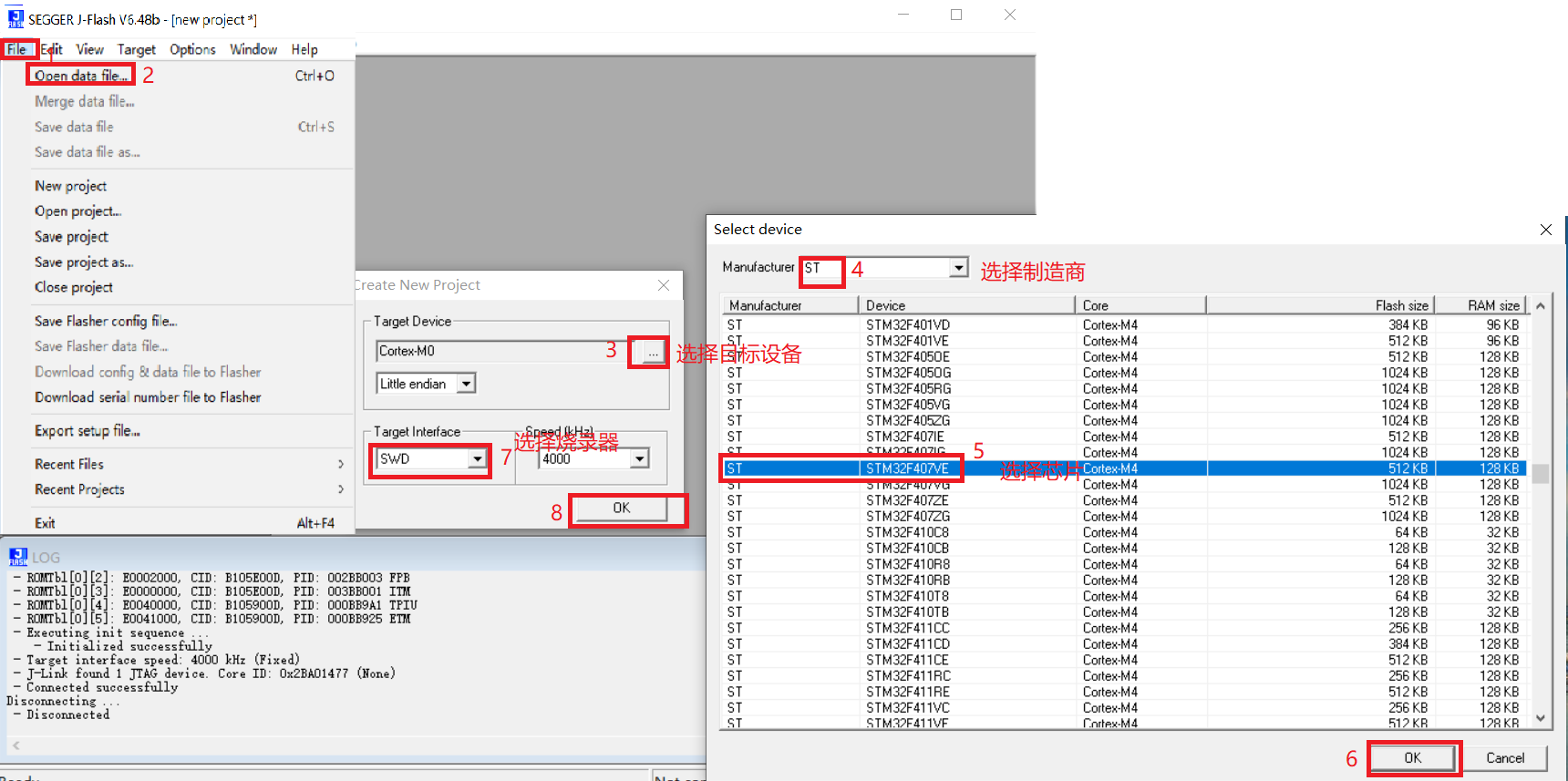Click LOG panel horizontal scroll left arrow
Screen dimensions: 1568x781
point(15,745)
